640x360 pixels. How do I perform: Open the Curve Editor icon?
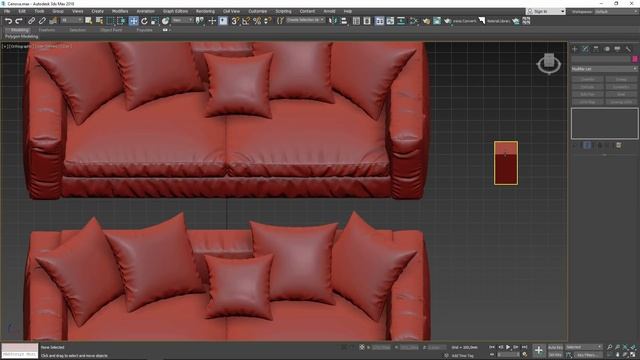(x=390, y=20)
